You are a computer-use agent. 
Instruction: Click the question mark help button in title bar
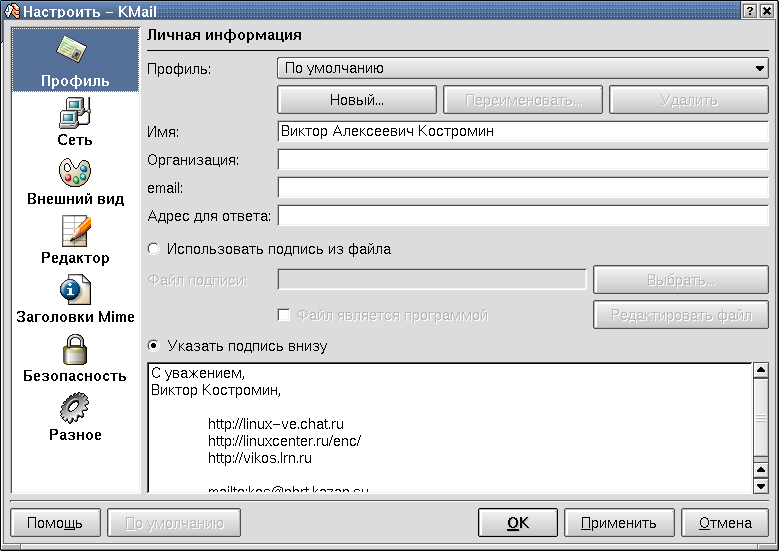pos(749,10)
